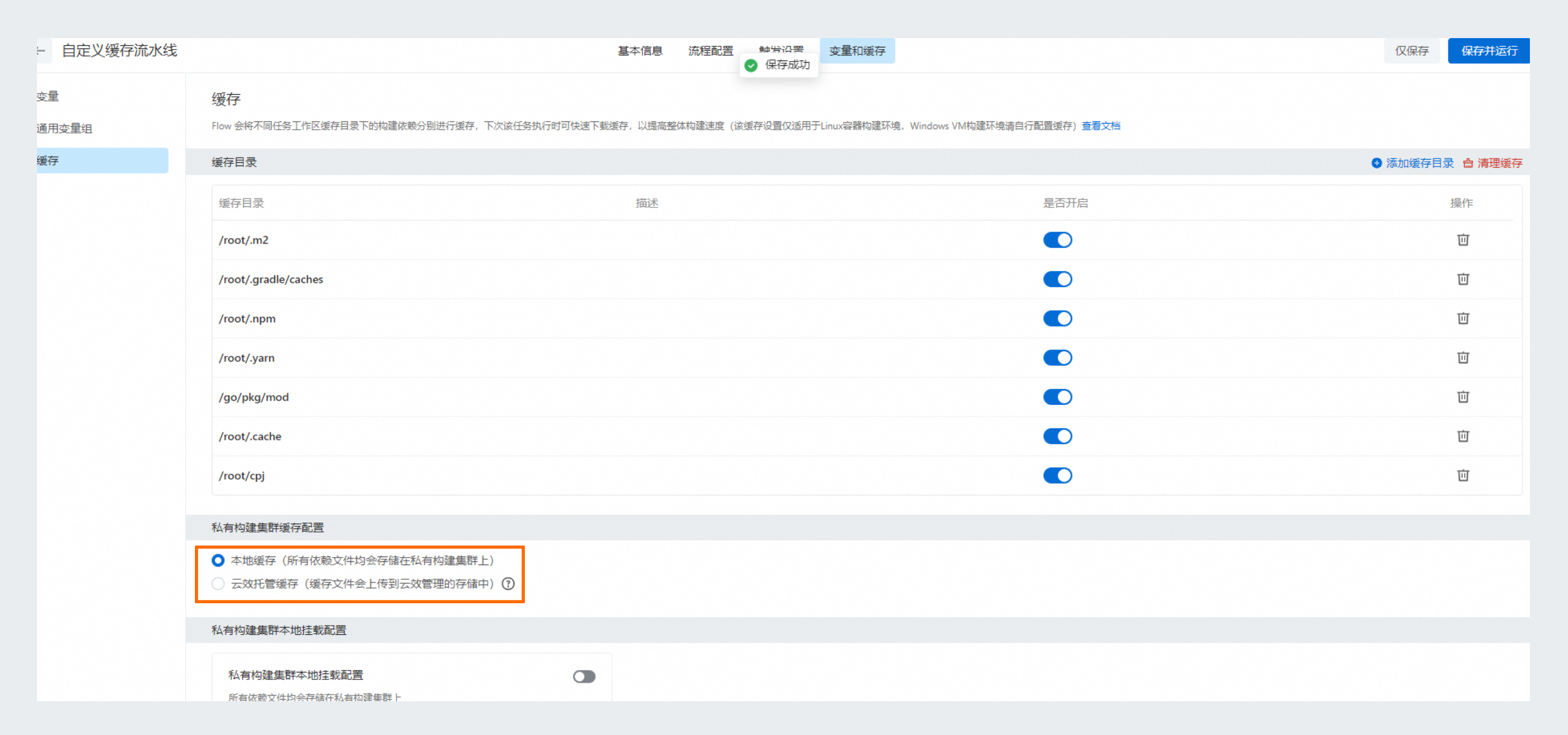Toggle the /root/.m2 cache switch
1568x735 pixels.
1057,240
